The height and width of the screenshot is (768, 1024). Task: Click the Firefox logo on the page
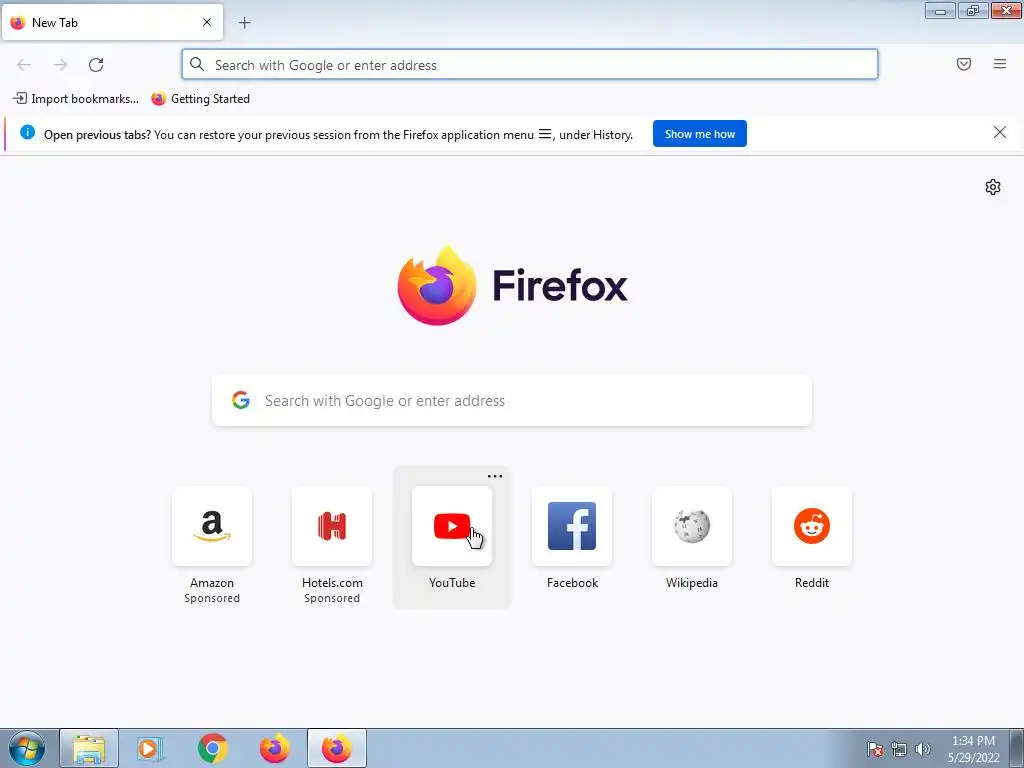[512, 285]
